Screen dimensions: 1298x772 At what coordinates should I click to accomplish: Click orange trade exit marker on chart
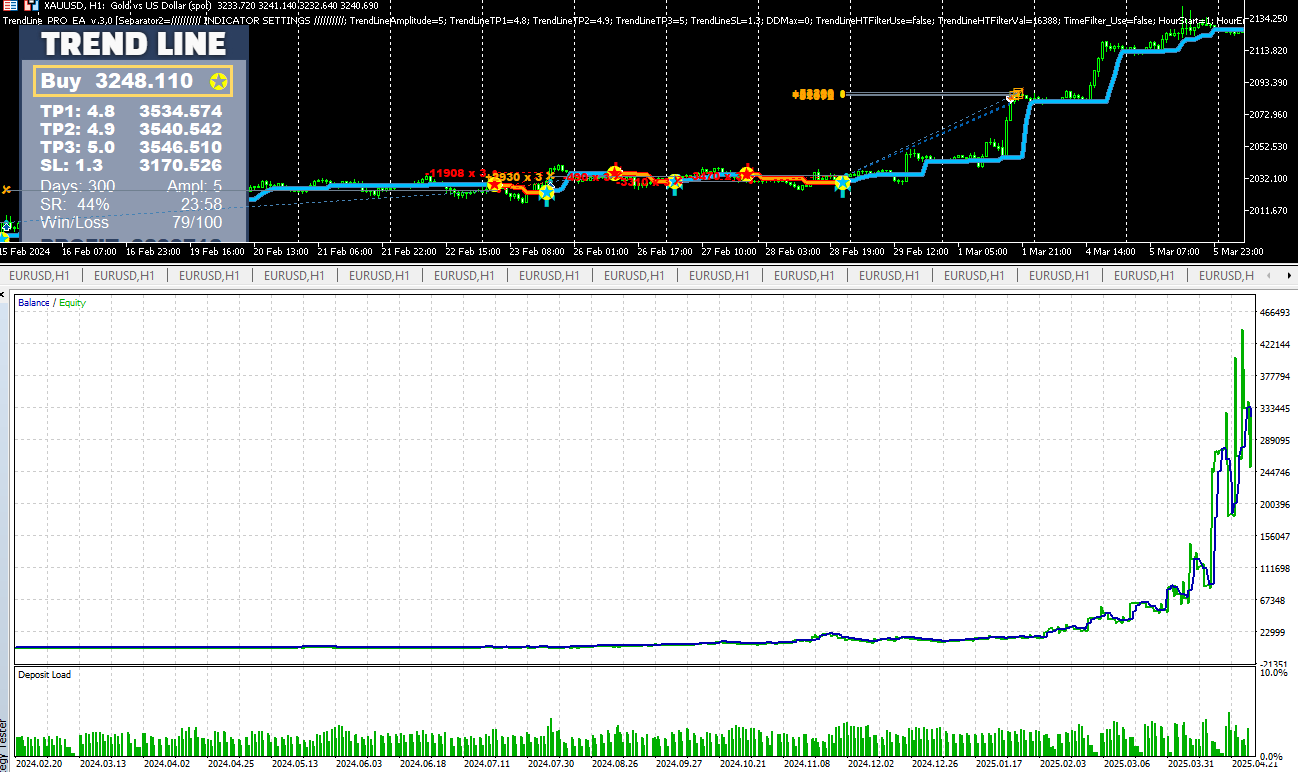pyautogui.click(x=1017, y=94)
